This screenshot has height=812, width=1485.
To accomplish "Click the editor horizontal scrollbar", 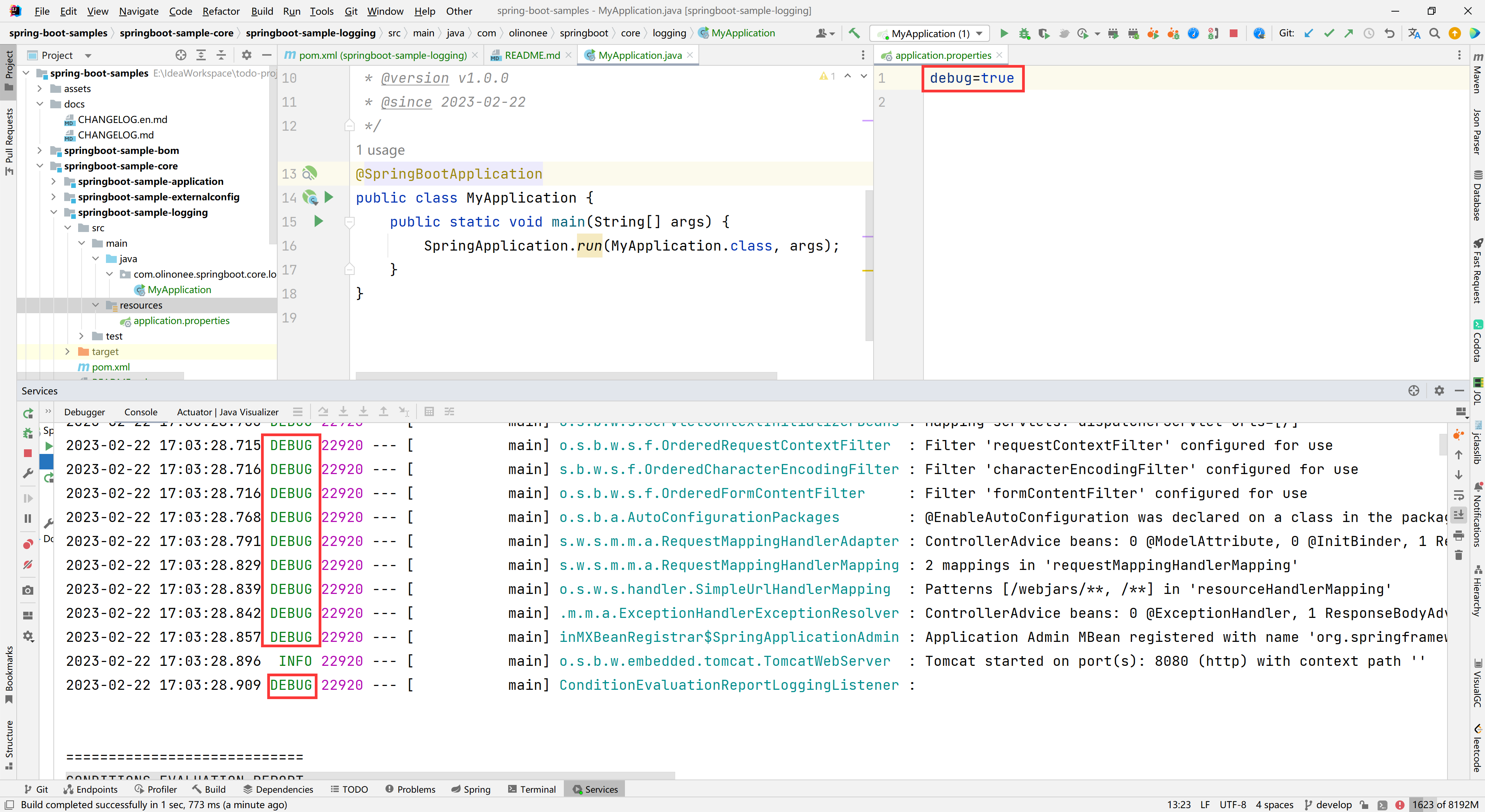I will pos(566,376).
